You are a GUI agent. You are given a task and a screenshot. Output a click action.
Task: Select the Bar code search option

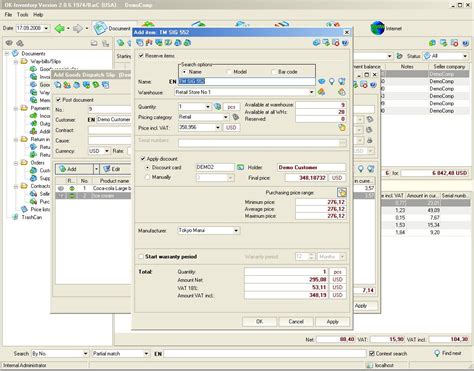pyautogui.click(x=274, y=72)
